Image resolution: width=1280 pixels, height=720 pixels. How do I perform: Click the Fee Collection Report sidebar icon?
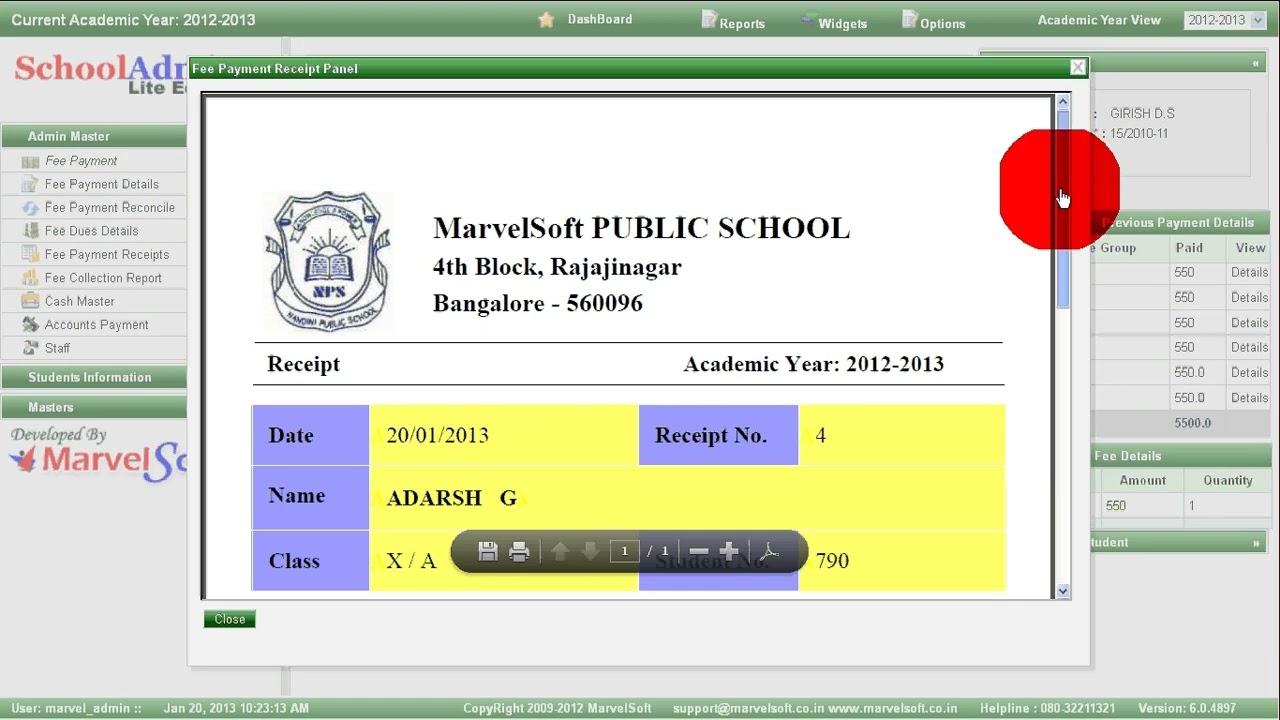point(30,278)
